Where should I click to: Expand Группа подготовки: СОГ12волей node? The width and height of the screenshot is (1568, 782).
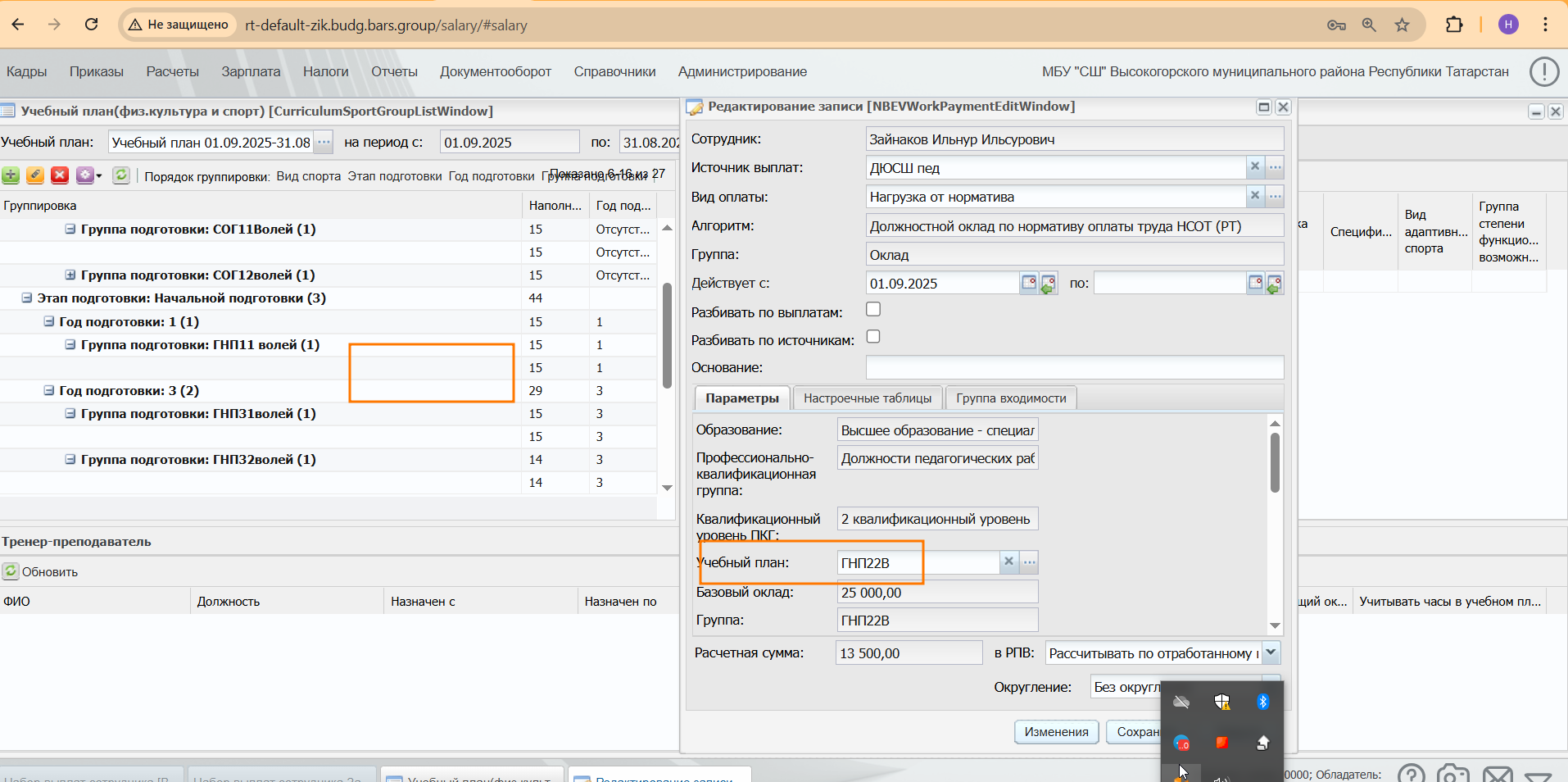tap(70, 275)
